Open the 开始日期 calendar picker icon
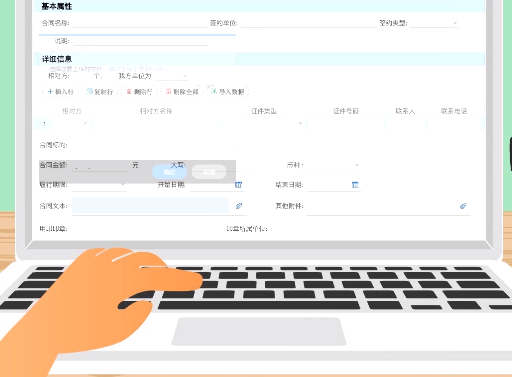Image resolution: width=512 pixels, height=377 pixels. coord(238,184)
